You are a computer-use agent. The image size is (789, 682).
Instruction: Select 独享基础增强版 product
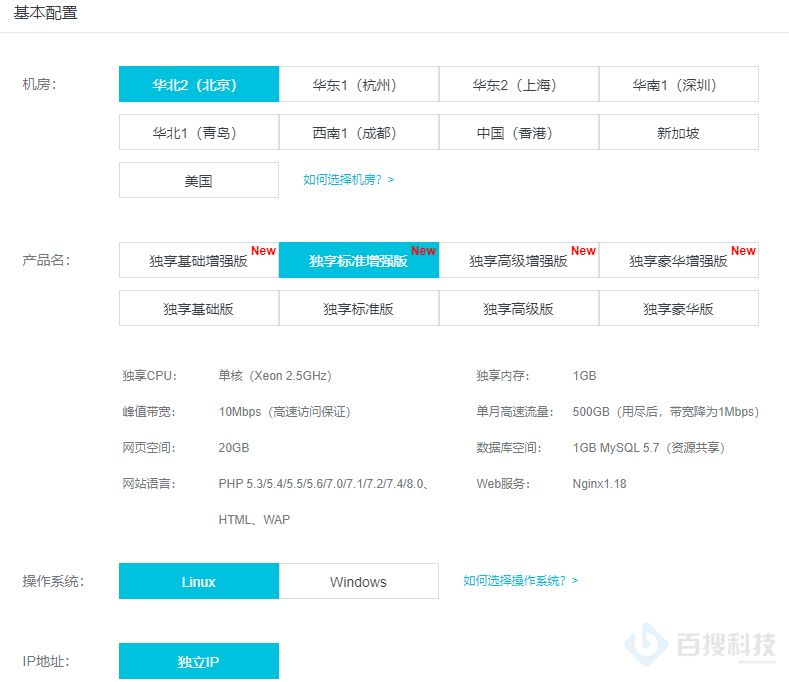199,260
